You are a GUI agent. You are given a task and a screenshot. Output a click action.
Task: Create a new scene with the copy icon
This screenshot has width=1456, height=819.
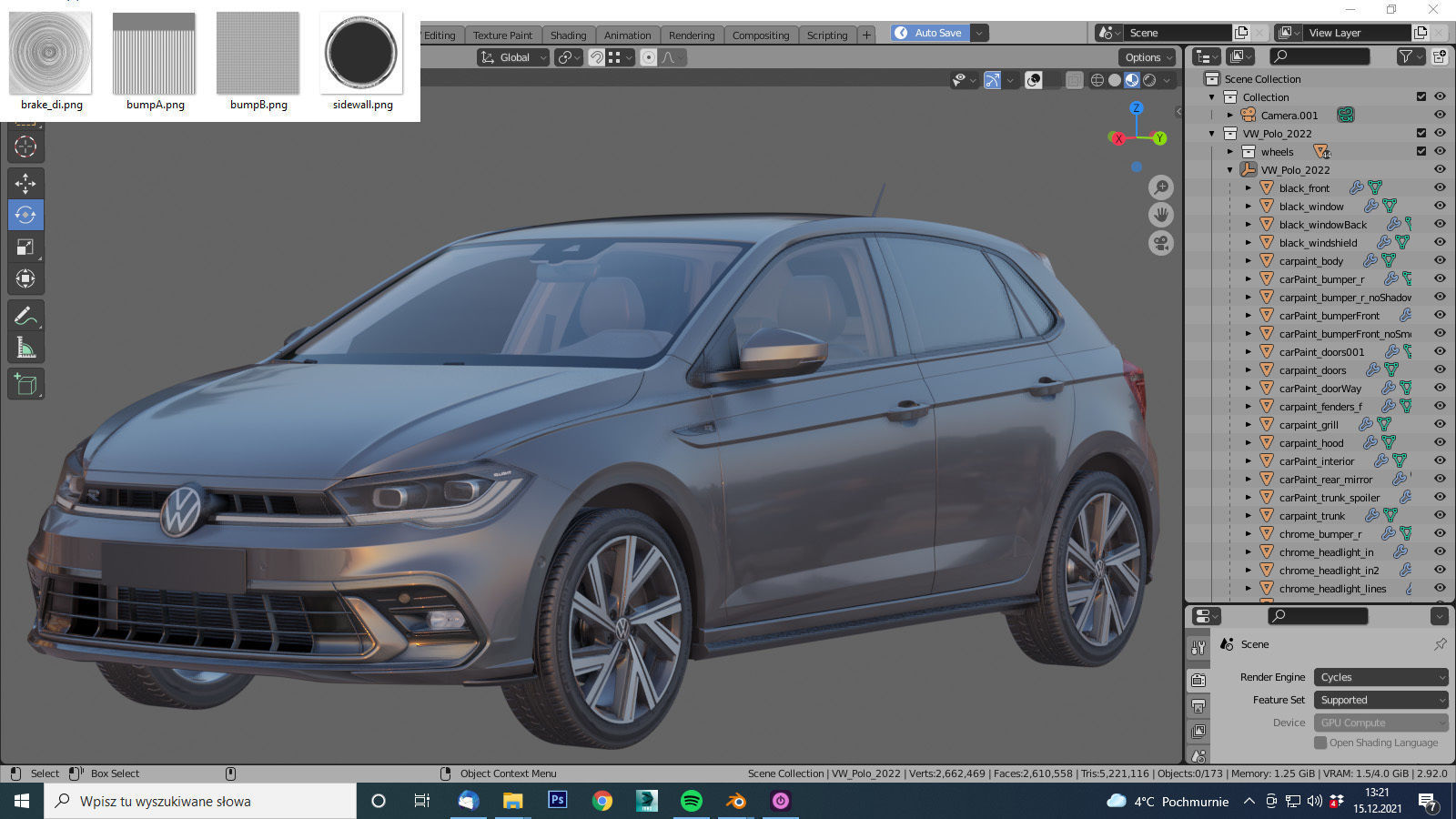(x=1242, y=33)
